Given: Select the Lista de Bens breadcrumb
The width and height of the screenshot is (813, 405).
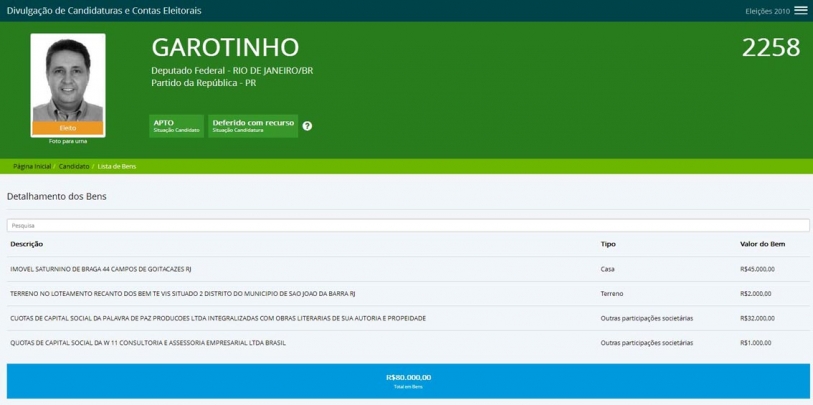Looking at the screenshot, I should [117, 165].
